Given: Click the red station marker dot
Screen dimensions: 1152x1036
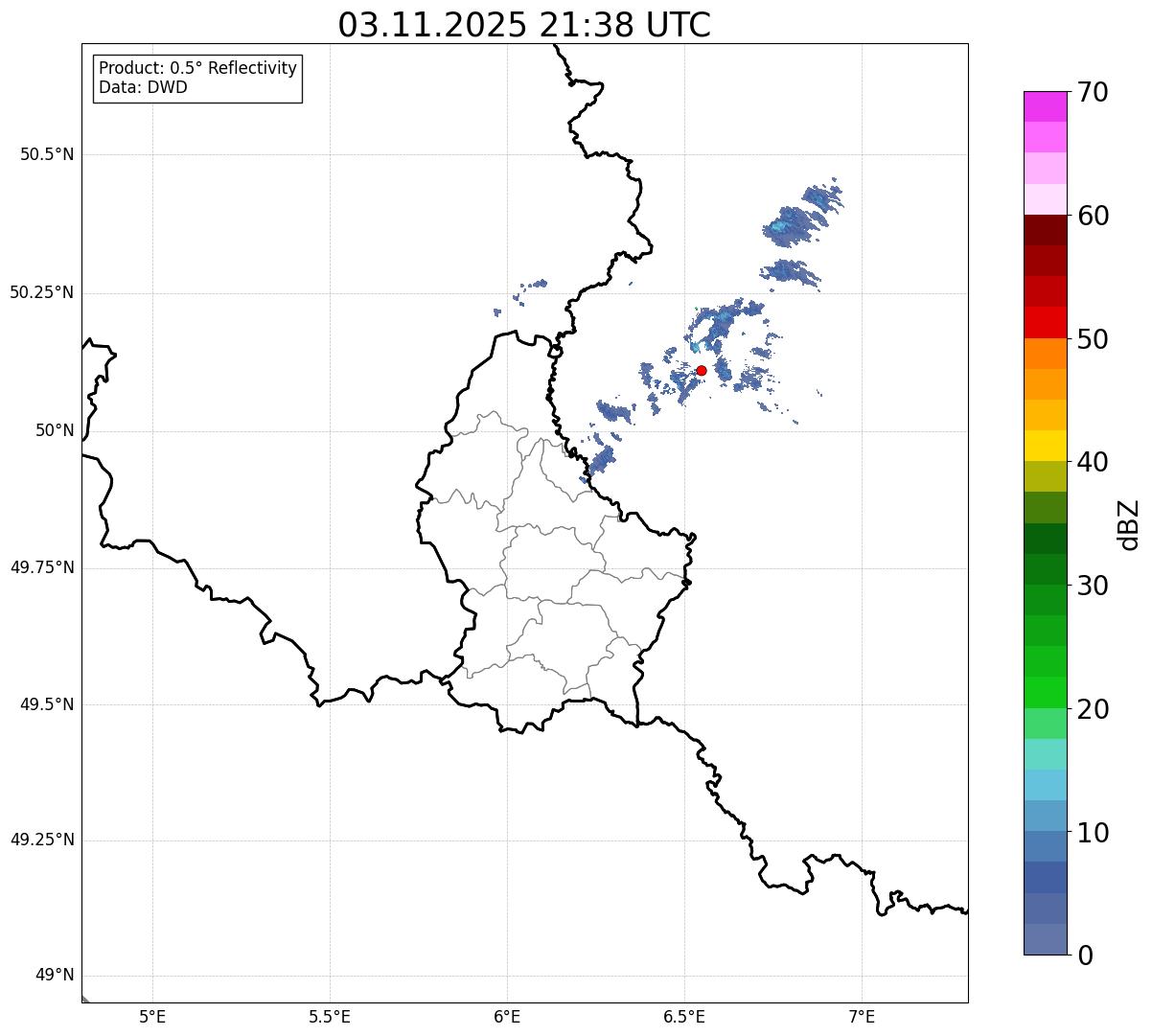Looking at the screenshot, I should tap(702, 370).
